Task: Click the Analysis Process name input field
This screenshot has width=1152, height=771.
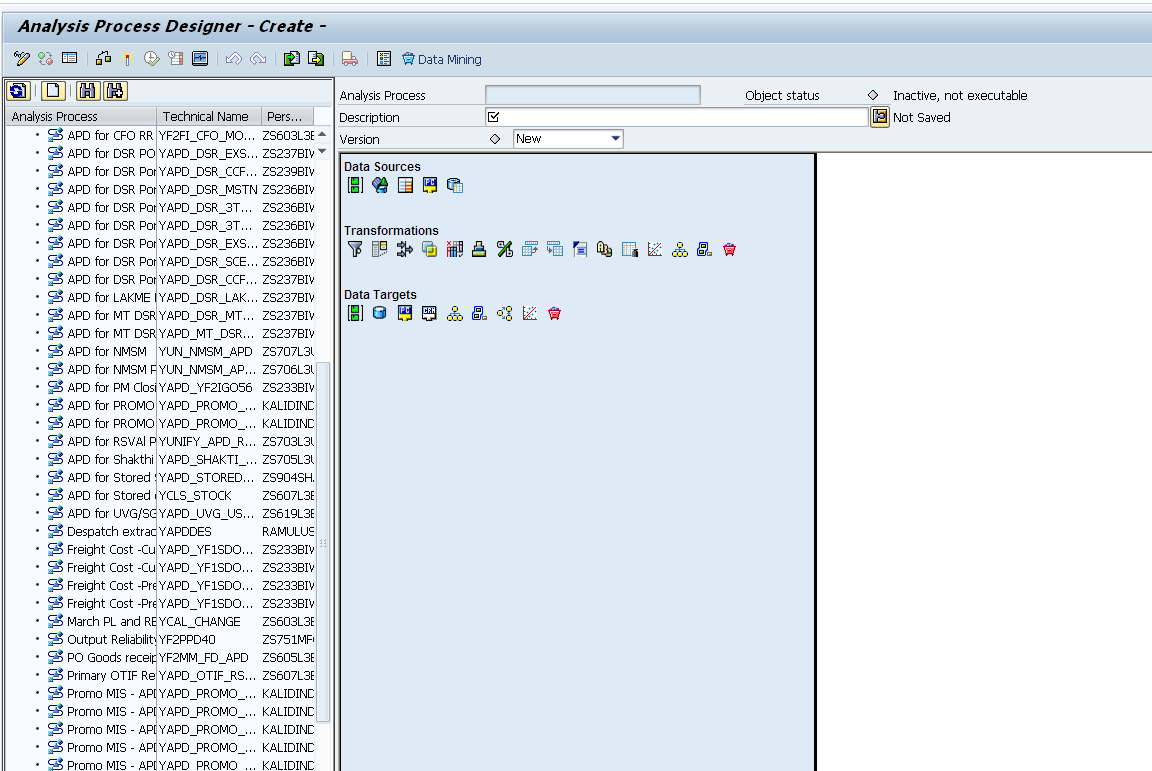Action: coord(592,95)
